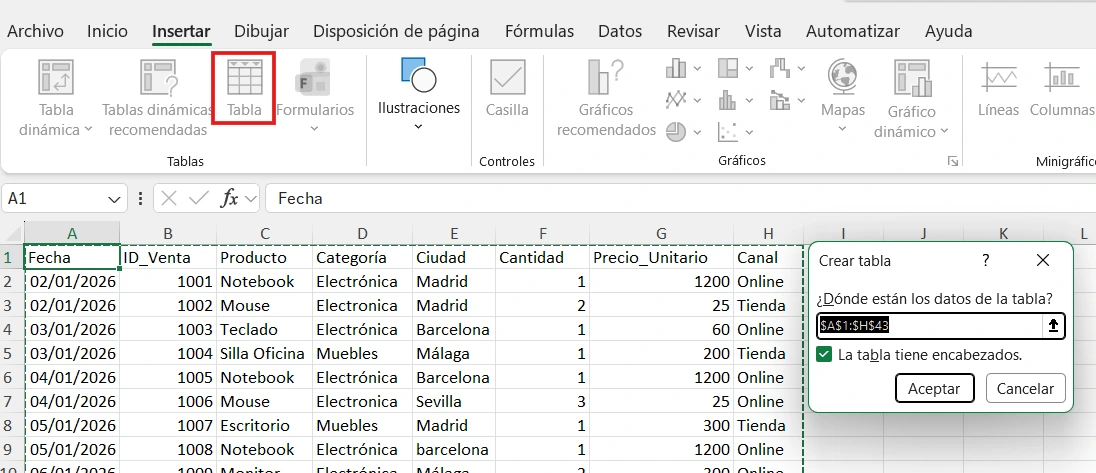This screenshot has height=473, width=1096.
Task: Open the Ilustraciones dropdown
Action: pyautogui.click(x=419, y=126)
